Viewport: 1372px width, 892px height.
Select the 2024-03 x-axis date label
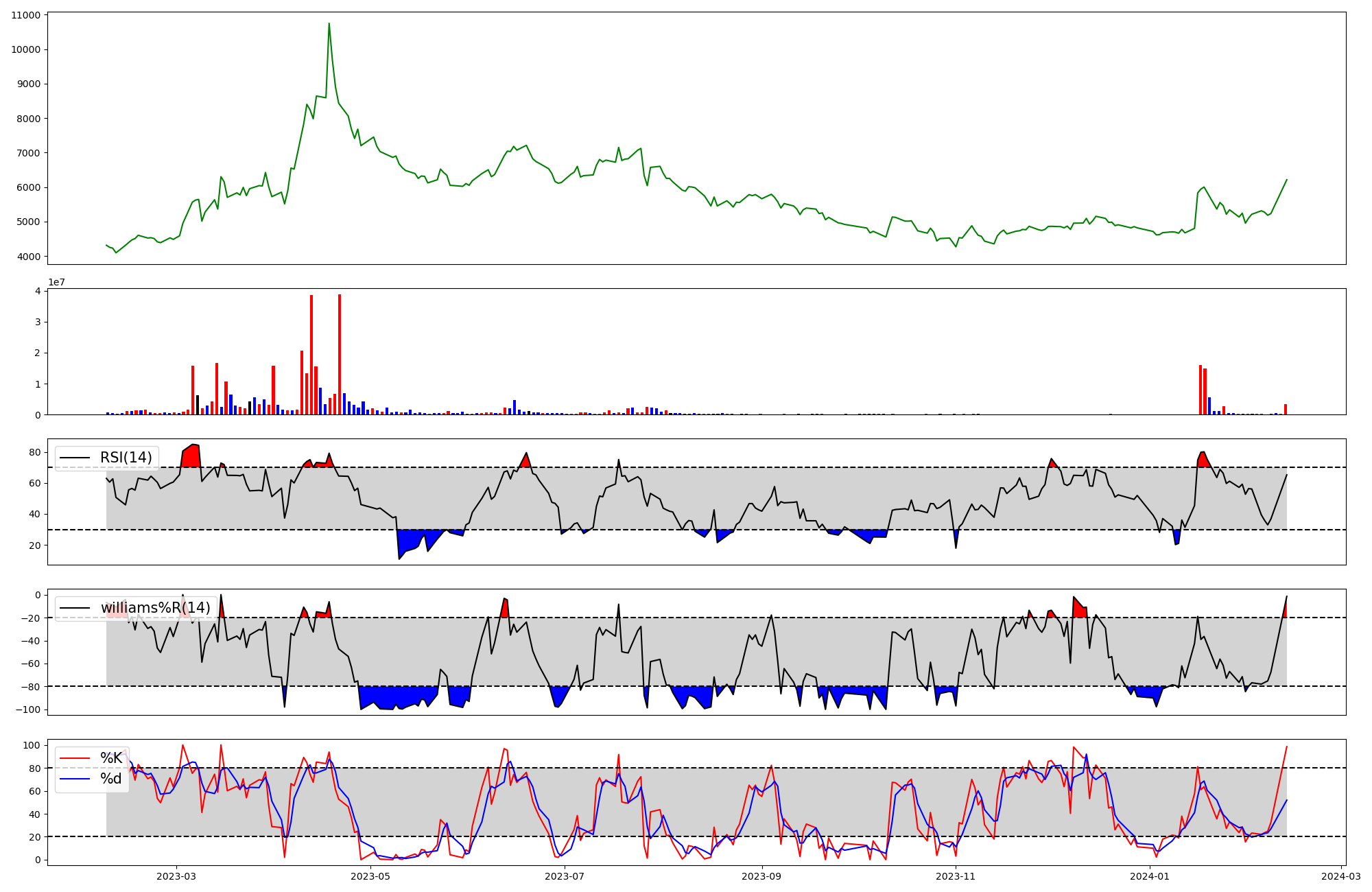click(x=1340, y=876)
